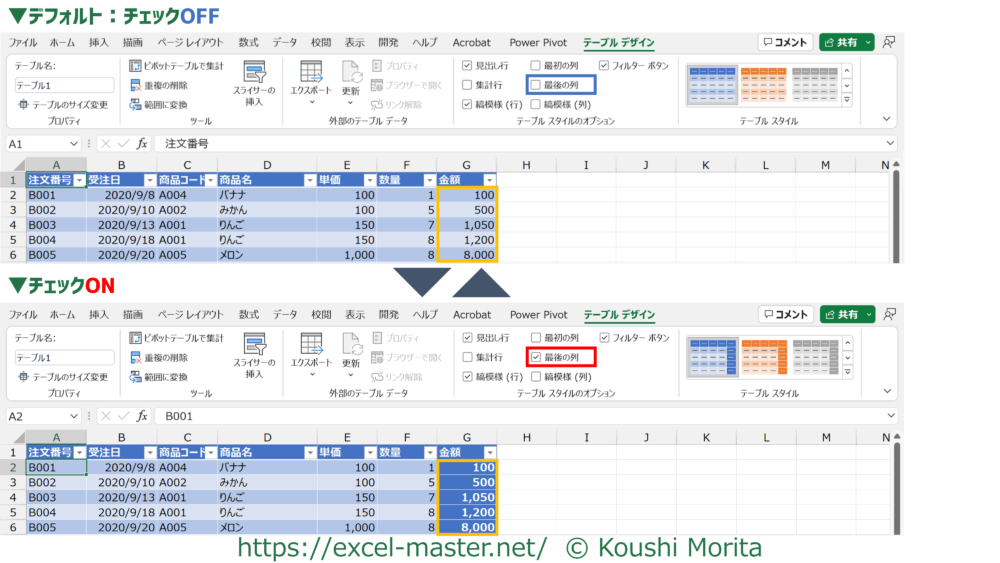Click the エクスポート icon in the チェックON ribbon

pos(311,346)
